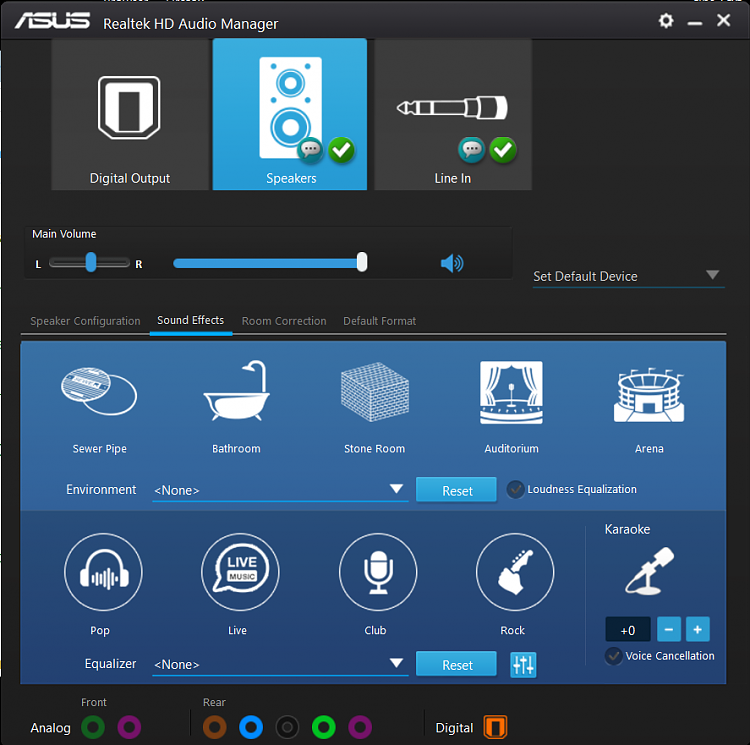This screenshot has height=745, width=750.
Task: Decrease karaoke key with minus button
Action: pos(669,629)
